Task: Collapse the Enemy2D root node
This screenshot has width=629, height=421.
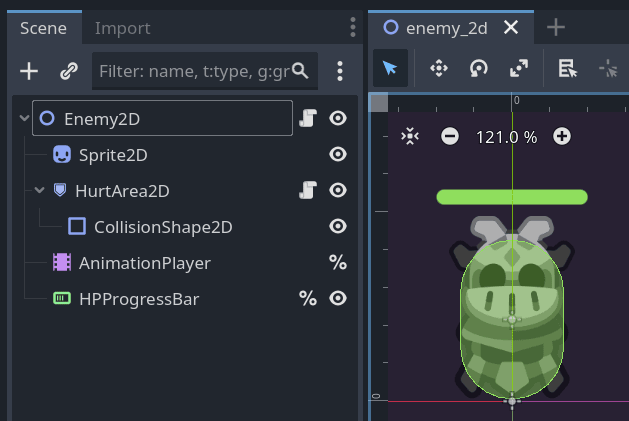Action: tap(24, 119)
